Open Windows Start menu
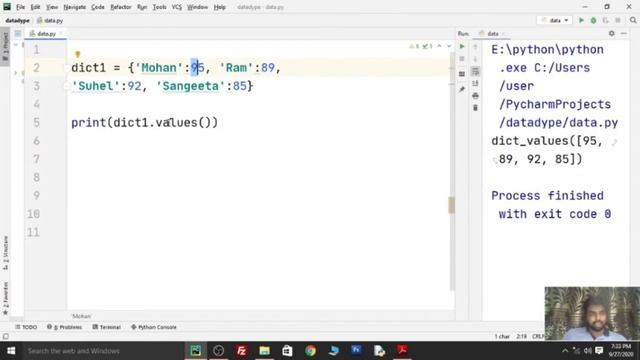 coord(11,351)
